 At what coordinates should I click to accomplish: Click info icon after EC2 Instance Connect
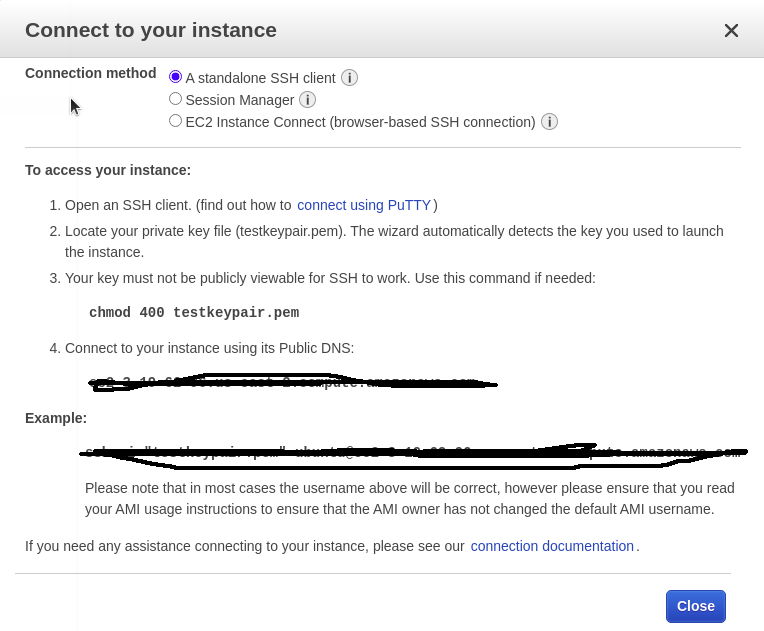(x=549, y=121)
